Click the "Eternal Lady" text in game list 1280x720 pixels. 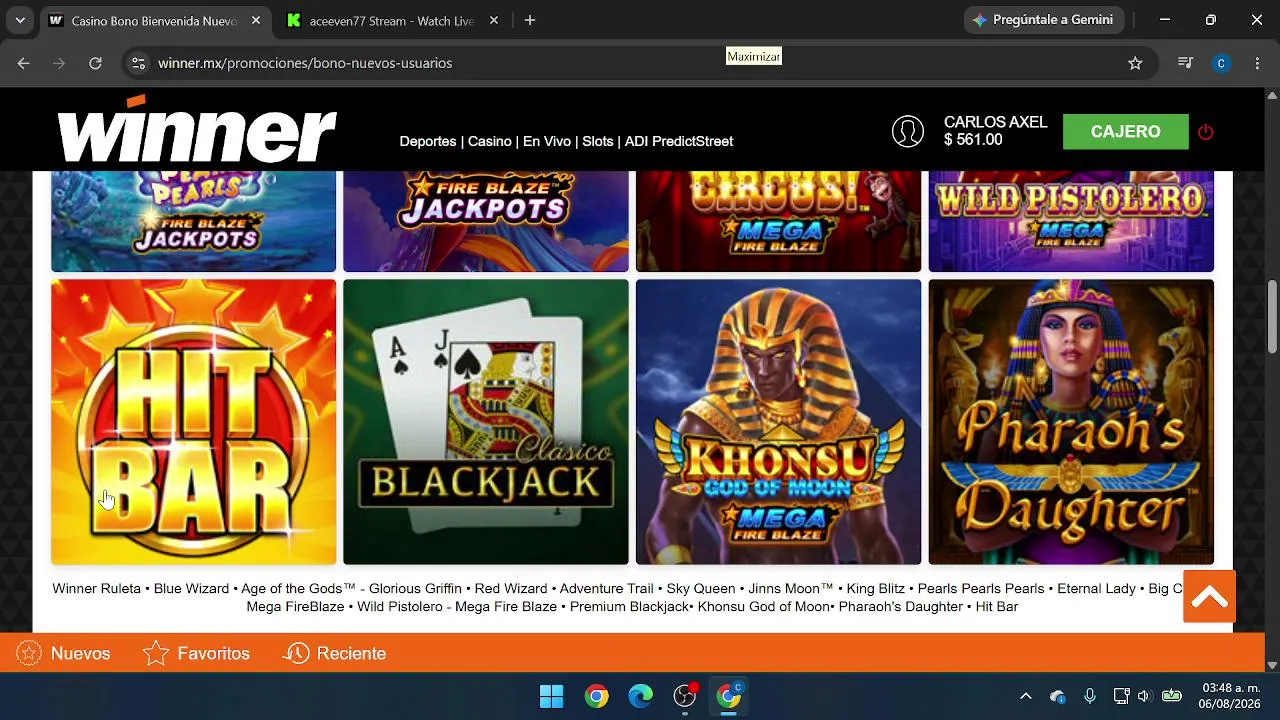1096,589
